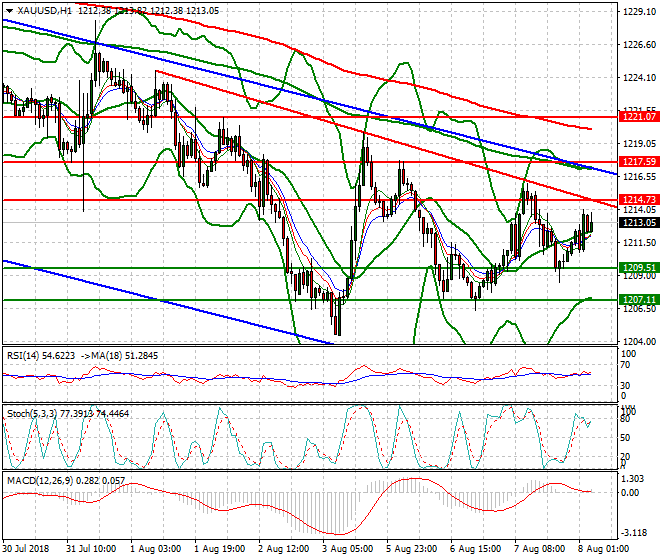Image resolution: width=660 pixels, height=560 pixels.
Task: Click the RSI scale value 70
Action: [625, 365]
